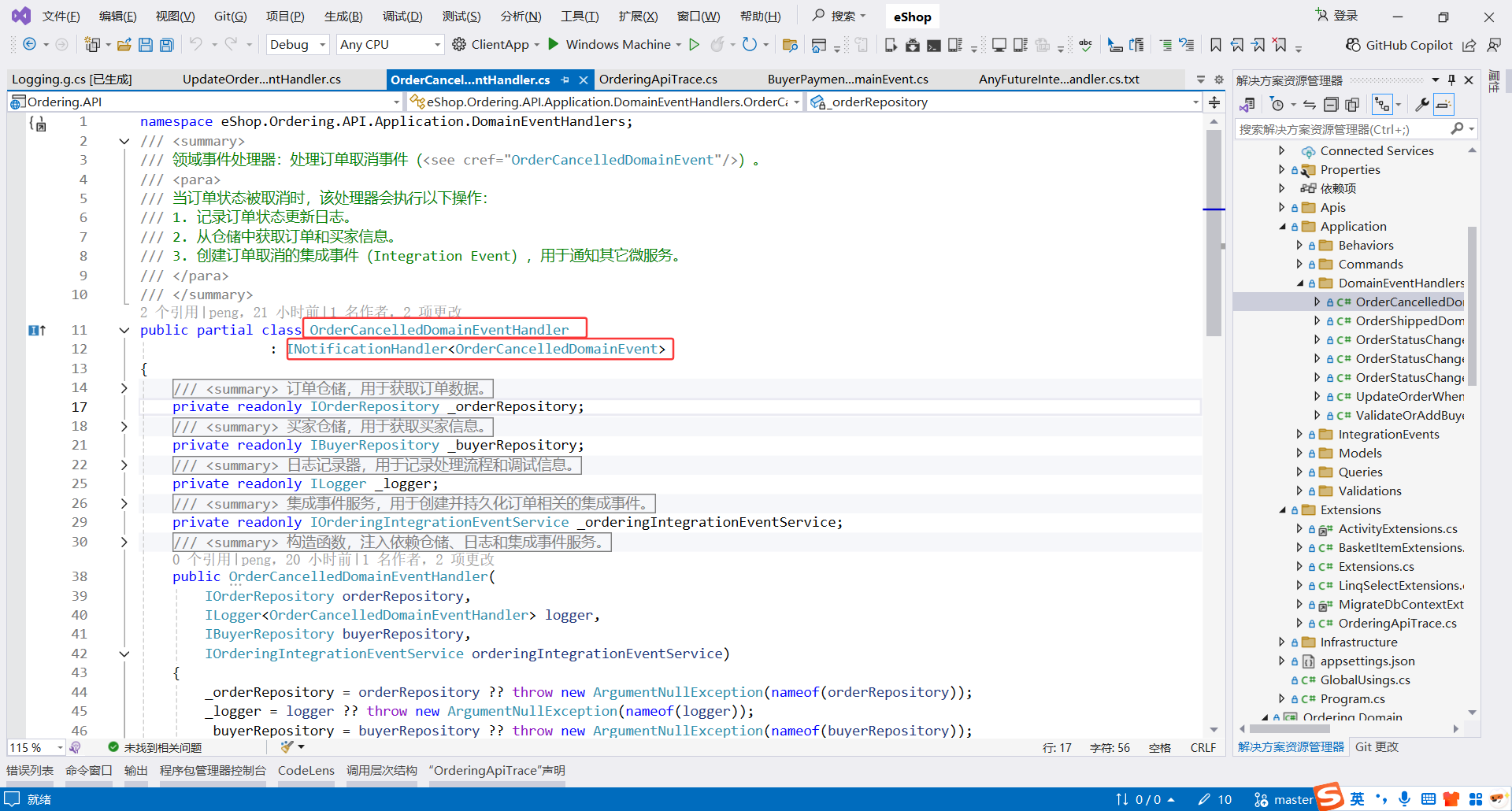Click the master branch in status bar

pos(1284,799)
